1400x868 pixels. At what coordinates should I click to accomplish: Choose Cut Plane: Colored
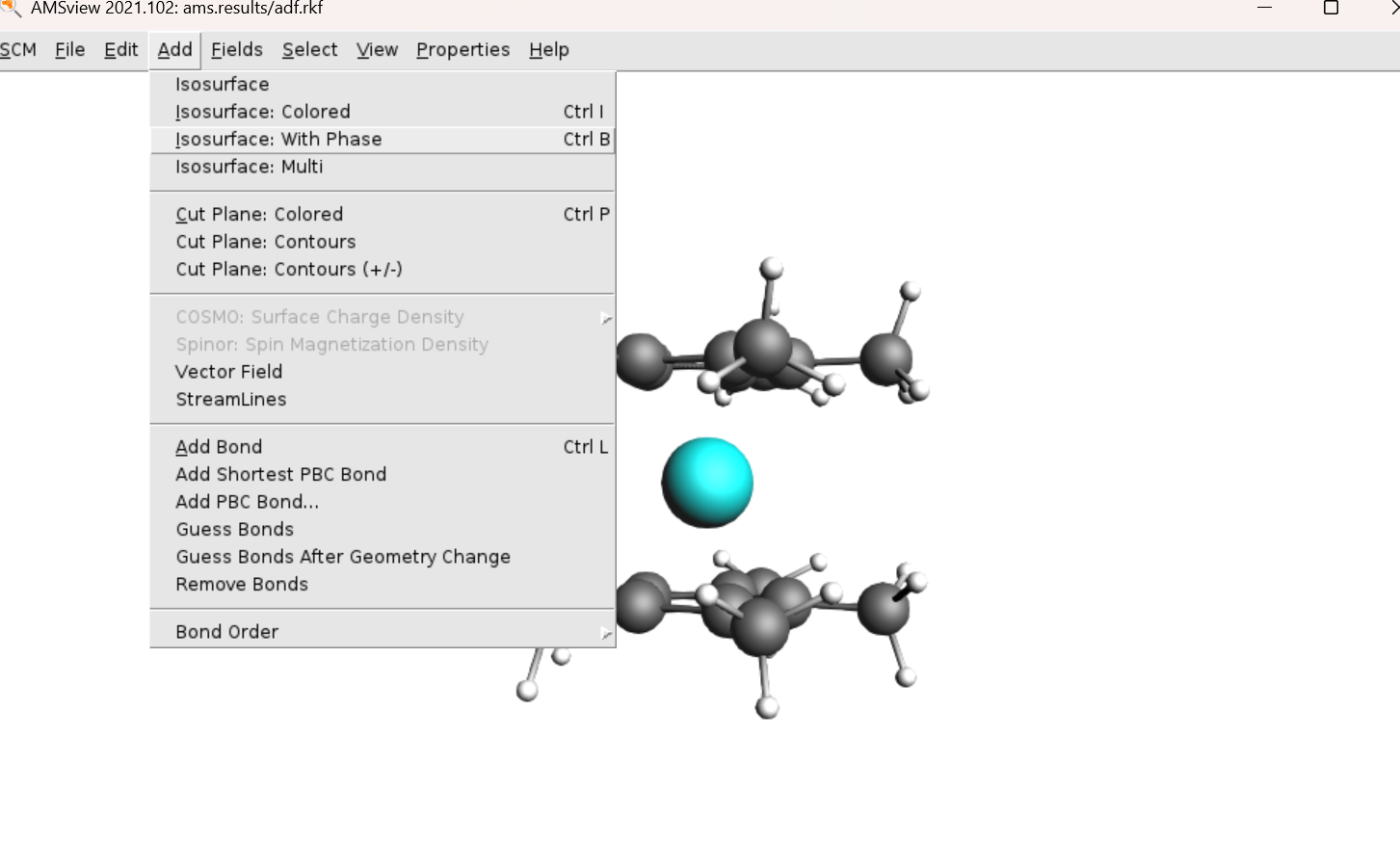click(x=383, y=214)
